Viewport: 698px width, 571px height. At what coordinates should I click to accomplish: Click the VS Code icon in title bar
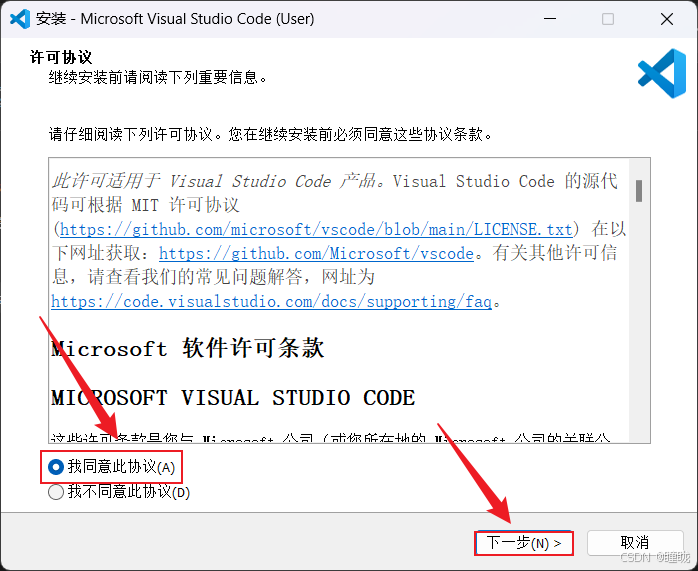pos(20,19)
